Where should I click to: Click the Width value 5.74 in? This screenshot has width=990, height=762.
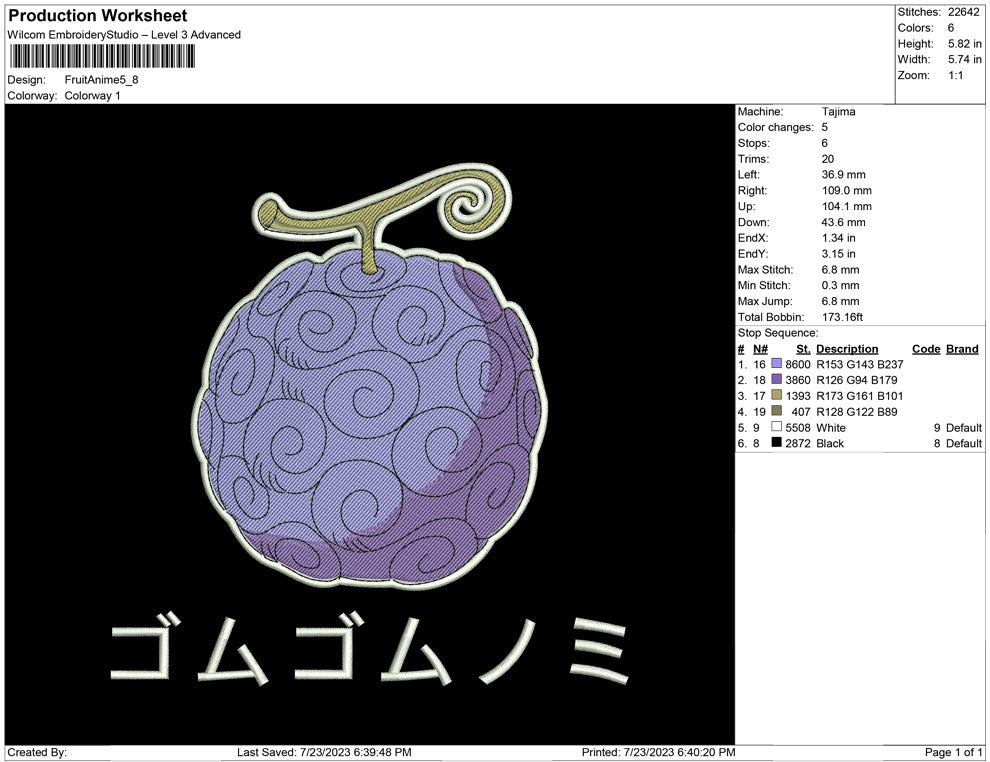pyautogui.click(x=965, y=59)
